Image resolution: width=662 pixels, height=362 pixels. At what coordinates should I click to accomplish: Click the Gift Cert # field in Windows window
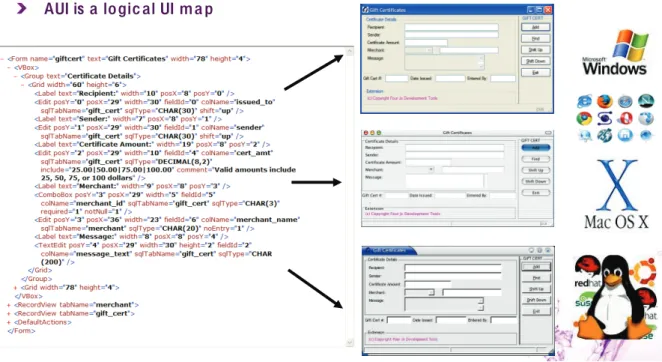(396, 79)
